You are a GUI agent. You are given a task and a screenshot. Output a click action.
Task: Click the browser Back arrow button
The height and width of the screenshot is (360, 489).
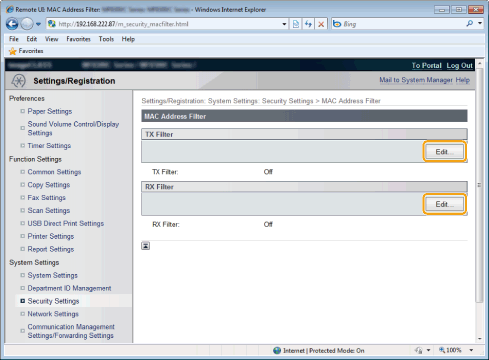click(x=12, y=24)
